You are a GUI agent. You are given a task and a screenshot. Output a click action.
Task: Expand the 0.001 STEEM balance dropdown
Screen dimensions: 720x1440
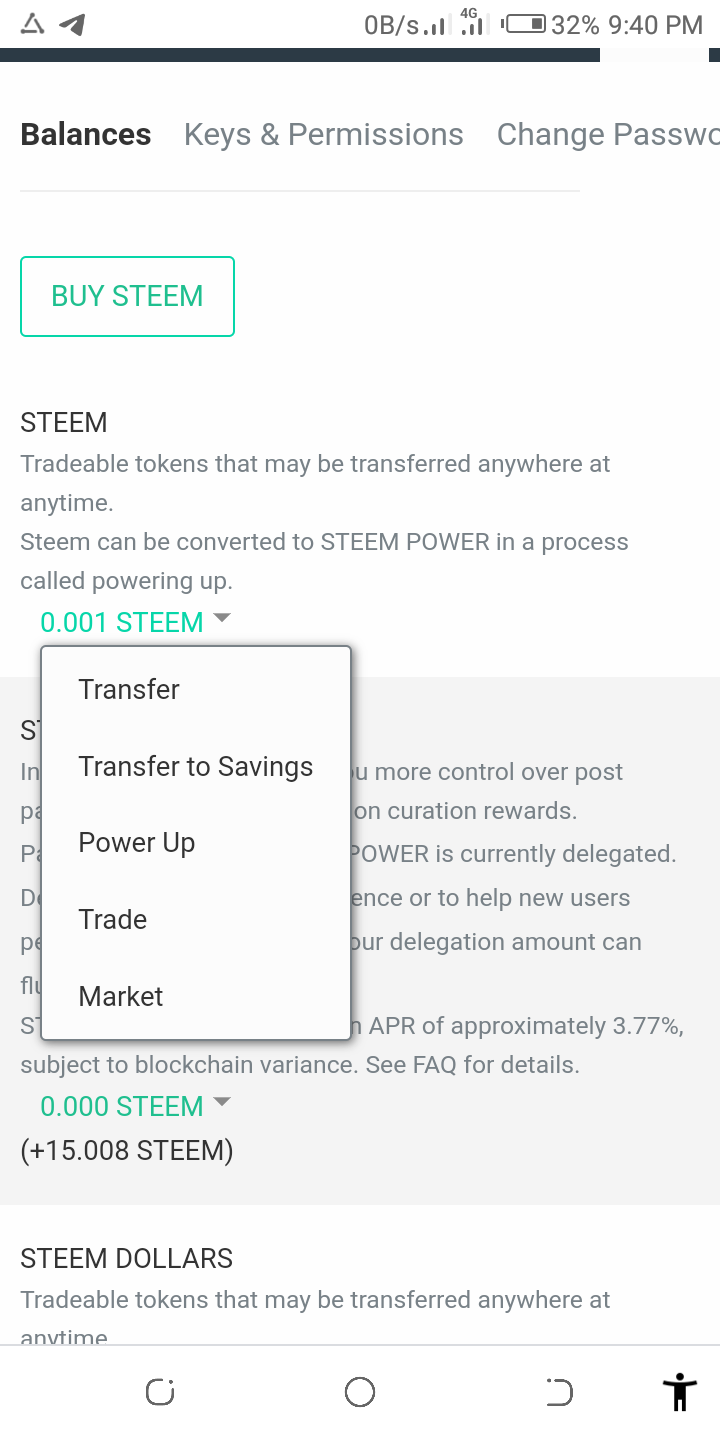pos(135,622)
